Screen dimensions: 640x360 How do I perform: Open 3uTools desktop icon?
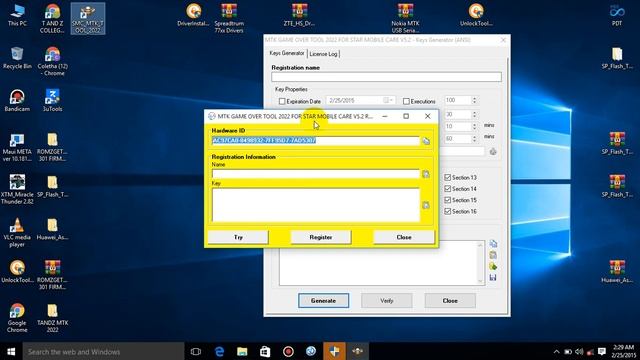click(x=52, y=100)
